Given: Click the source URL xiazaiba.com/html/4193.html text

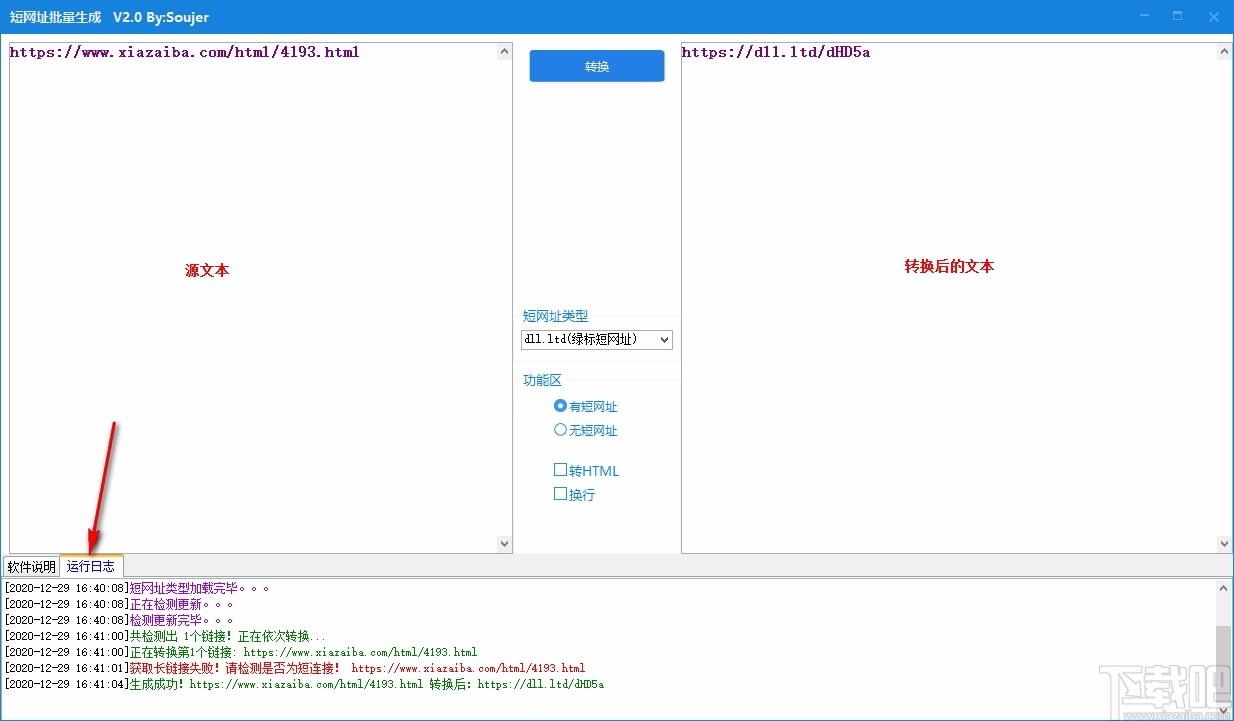Looking at the screenshot, I should click(184, 52).
